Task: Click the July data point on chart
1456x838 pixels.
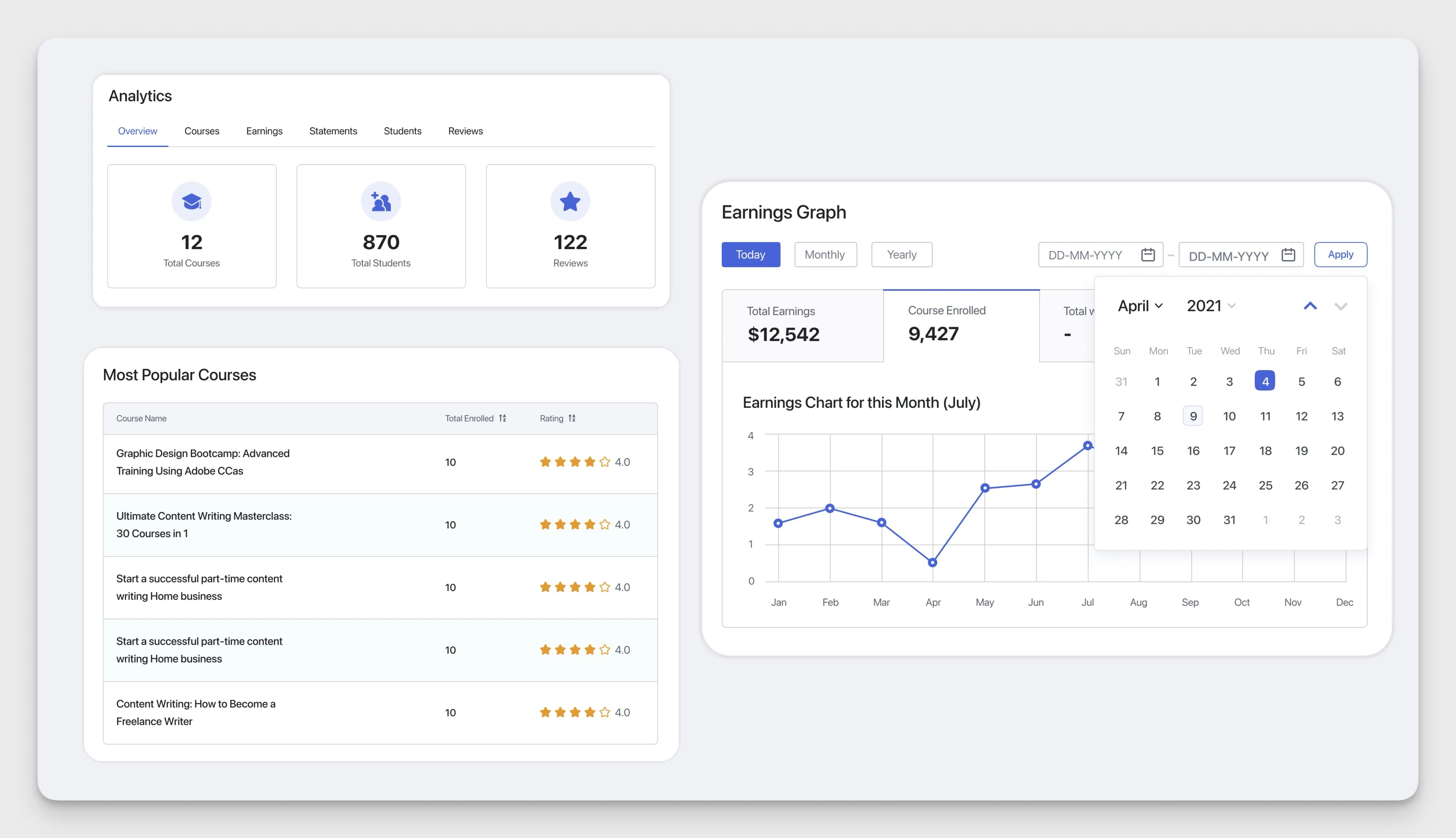Action: 1087,446
